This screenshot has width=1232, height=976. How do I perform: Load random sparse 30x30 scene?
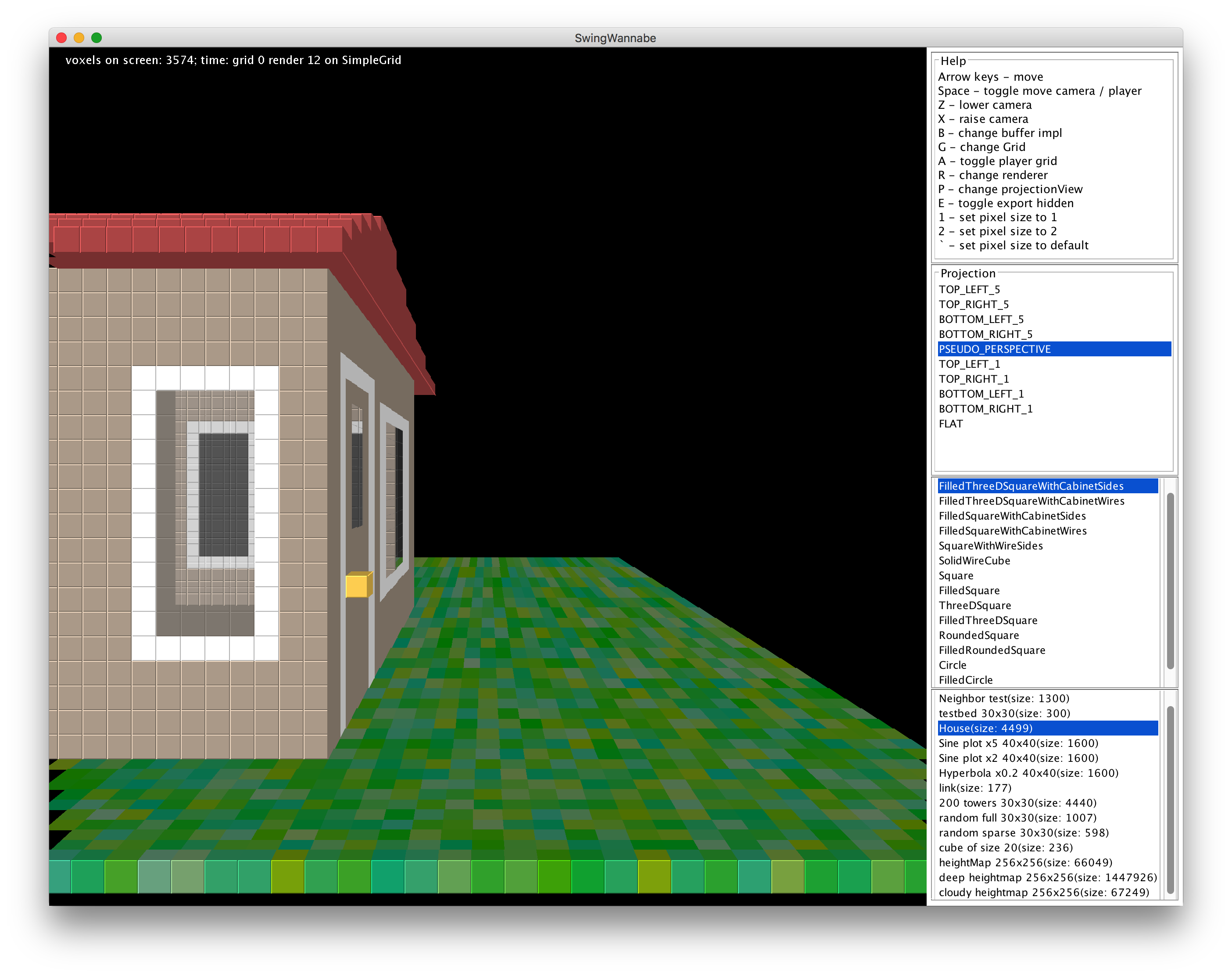click(1048, 832)
